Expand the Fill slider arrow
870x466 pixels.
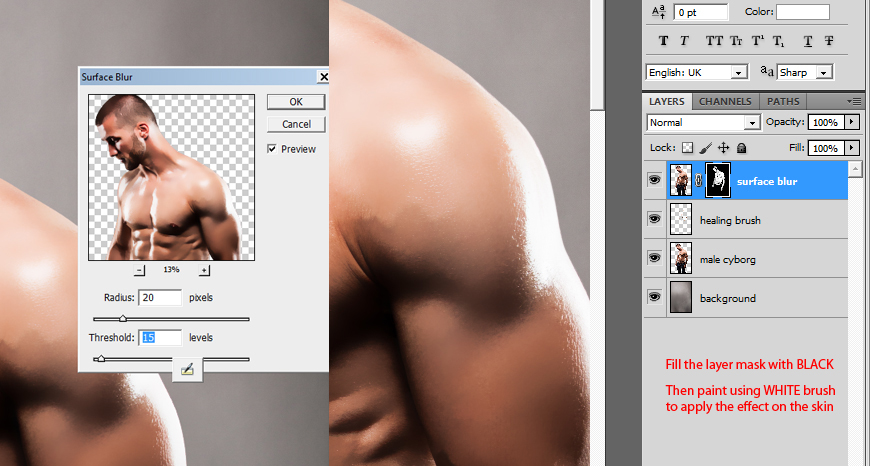click(x=853, y=148)
